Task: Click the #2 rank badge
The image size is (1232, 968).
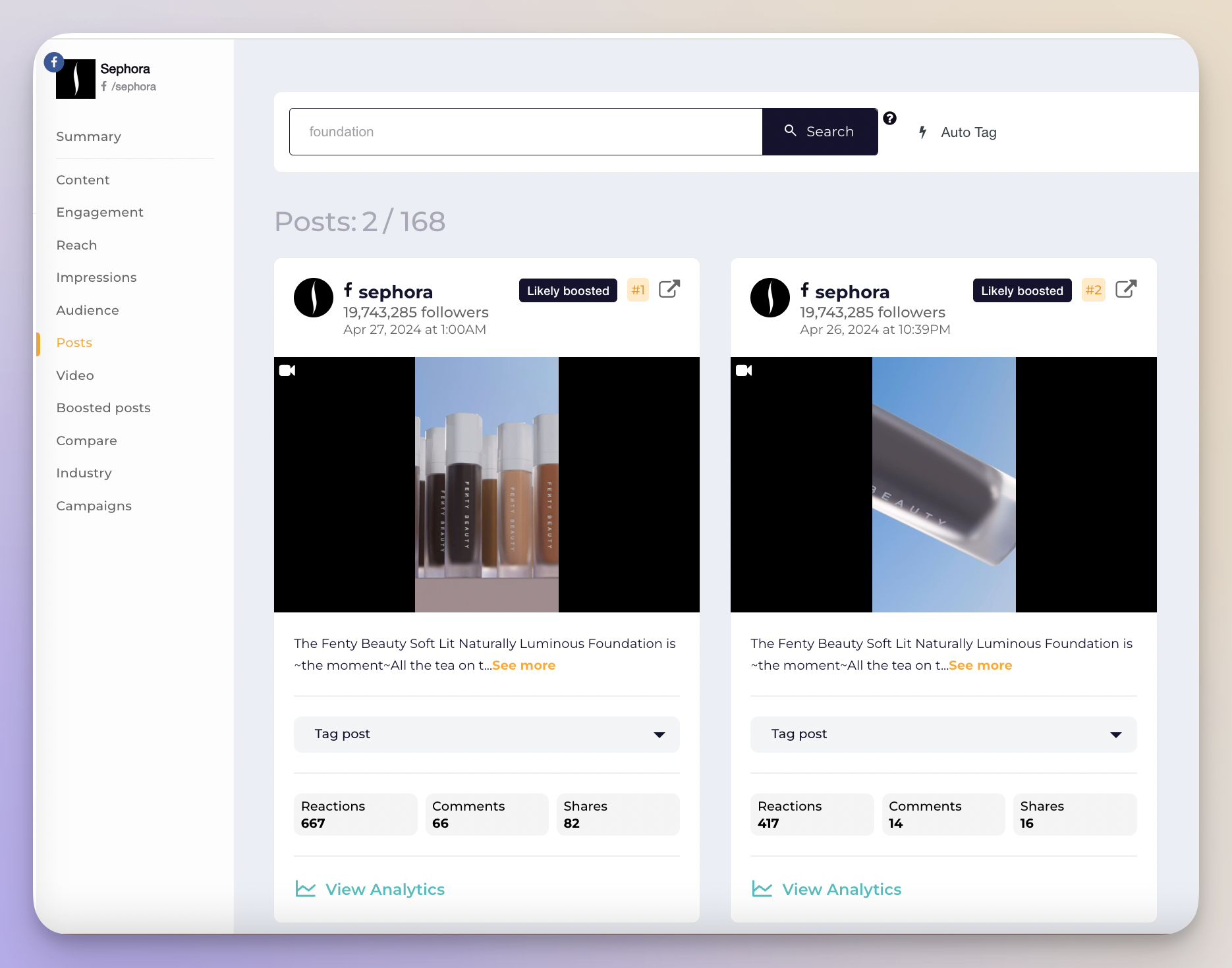Action: (x=1094, y=290)
